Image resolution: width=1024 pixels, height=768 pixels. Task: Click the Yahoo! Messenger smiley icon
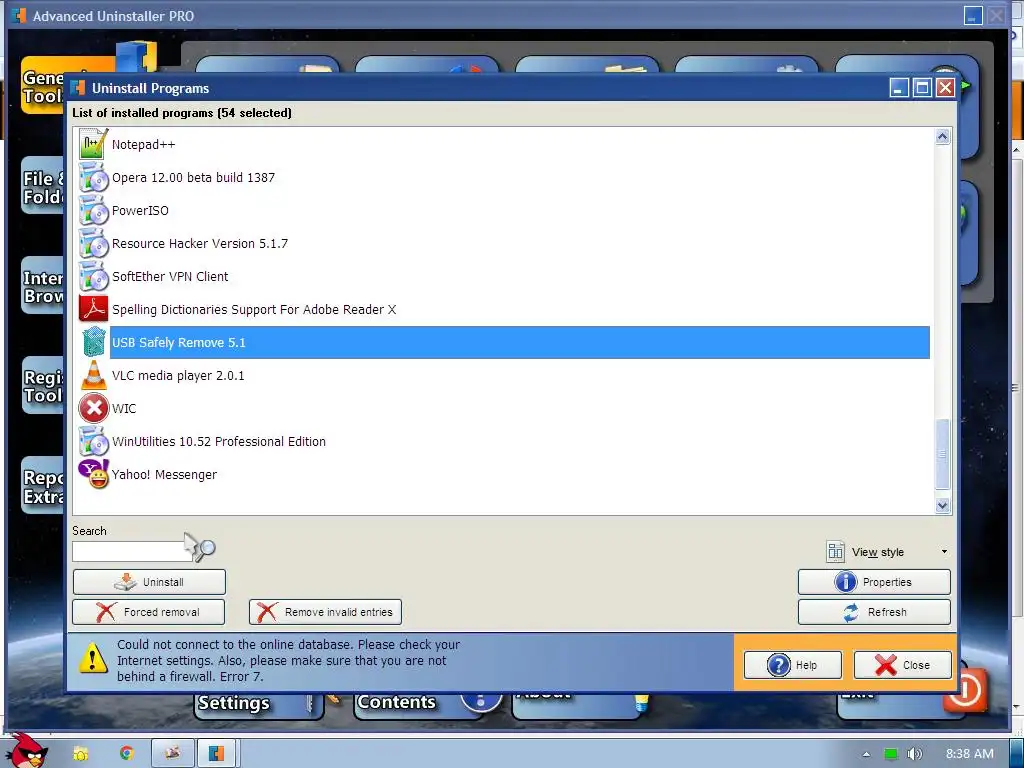coord(93,474)
